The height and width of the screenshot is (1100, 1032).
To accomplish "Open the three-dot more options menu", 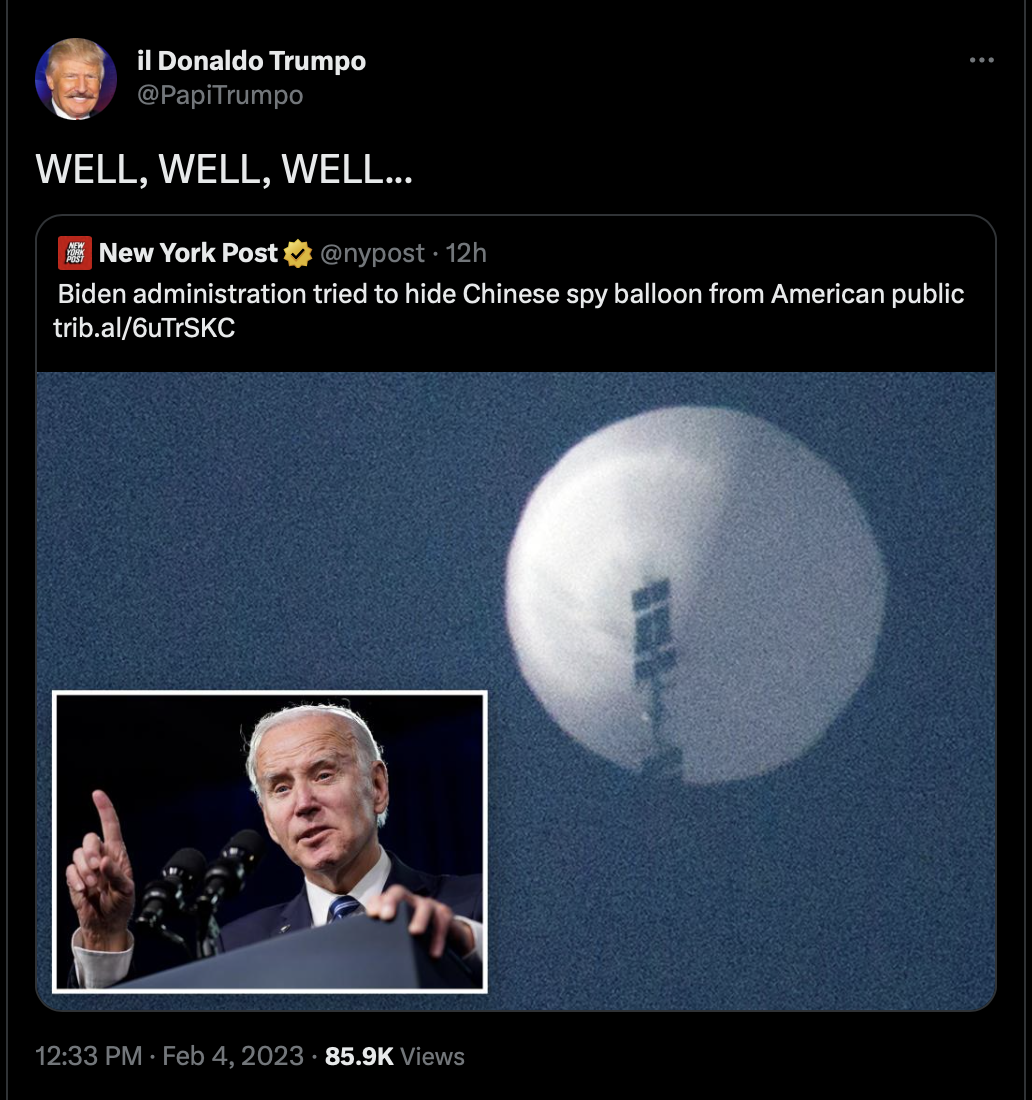I will pos(981,60).
